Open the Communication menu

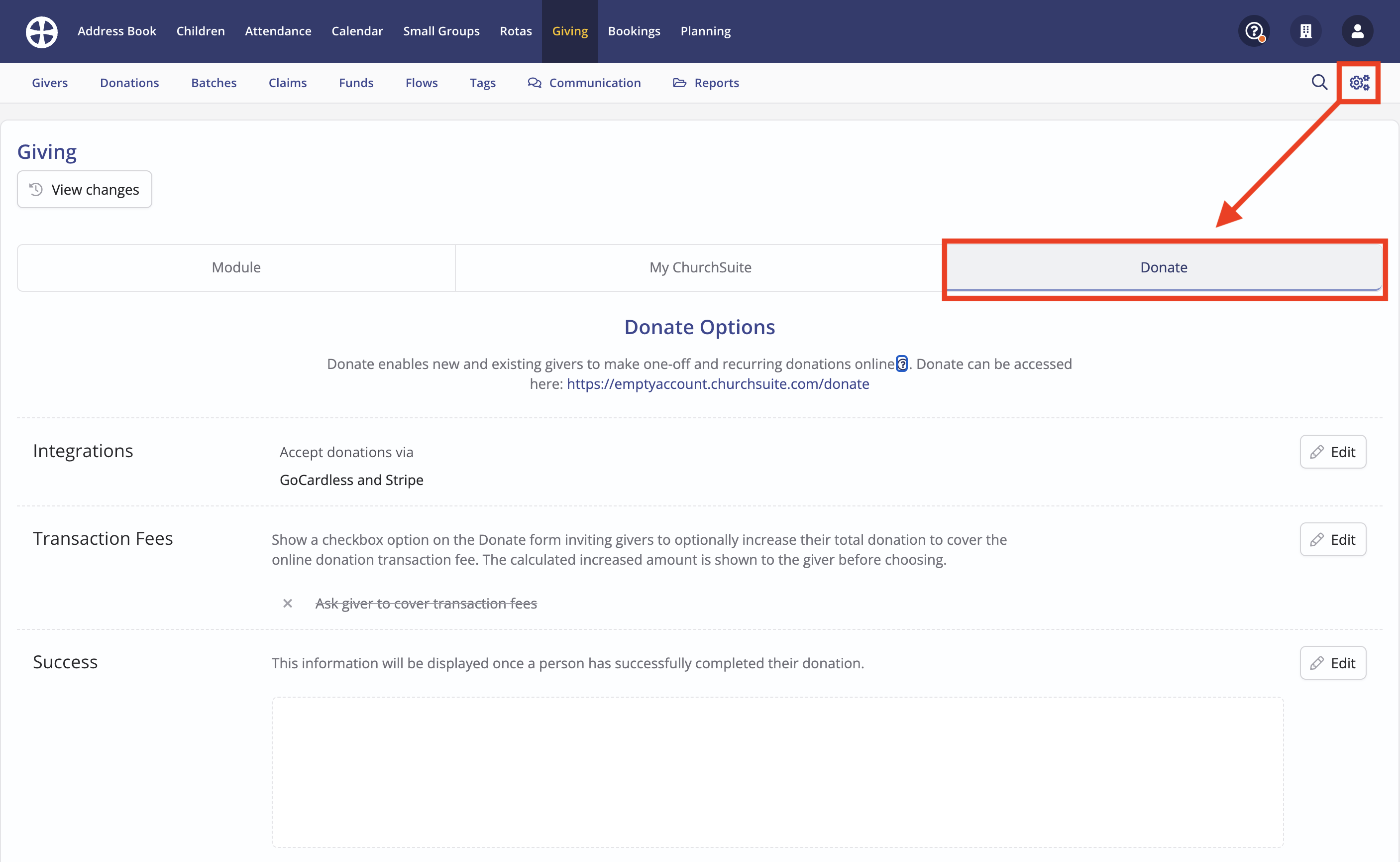pos(585,83)
